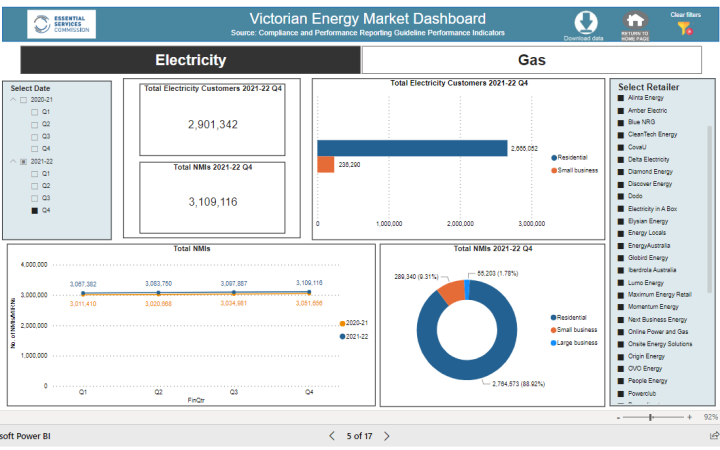The height and width of the screenshot is (450, 720).
Task: Tick Q2 under 2020-21
Action: click(x=34, y=124)
